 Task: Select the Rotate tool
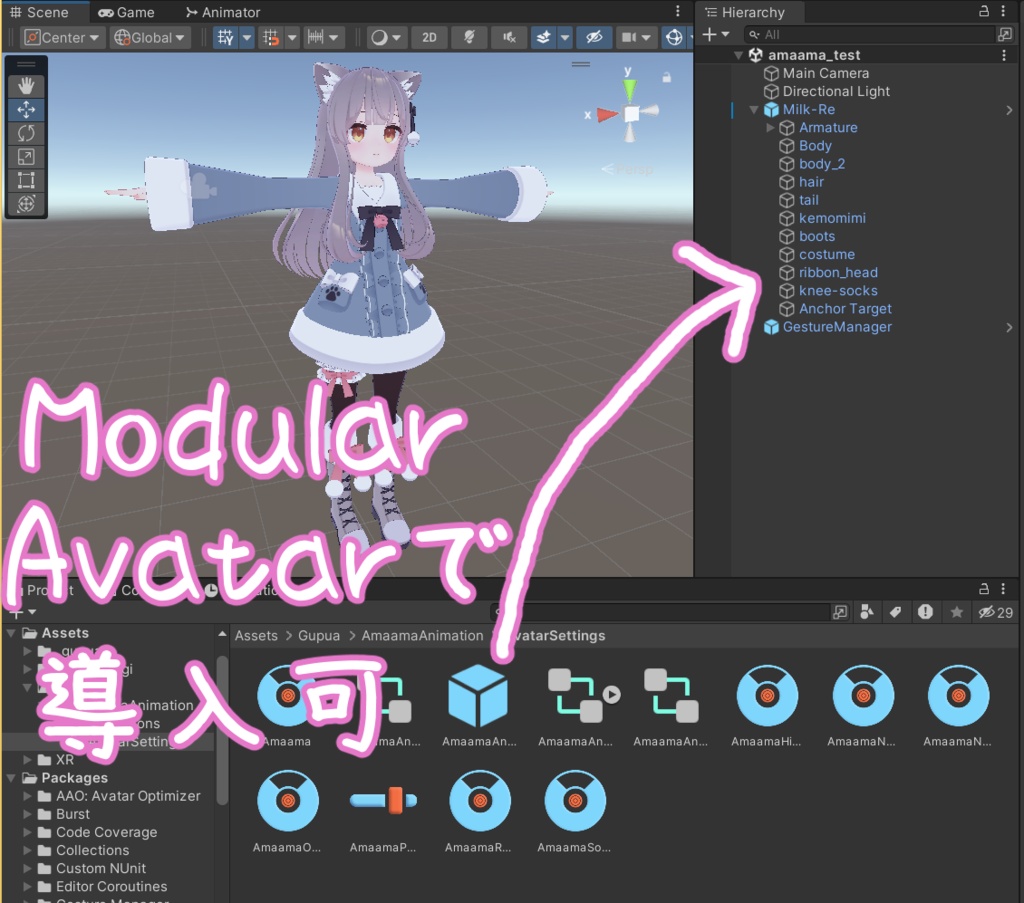[26, 133]
